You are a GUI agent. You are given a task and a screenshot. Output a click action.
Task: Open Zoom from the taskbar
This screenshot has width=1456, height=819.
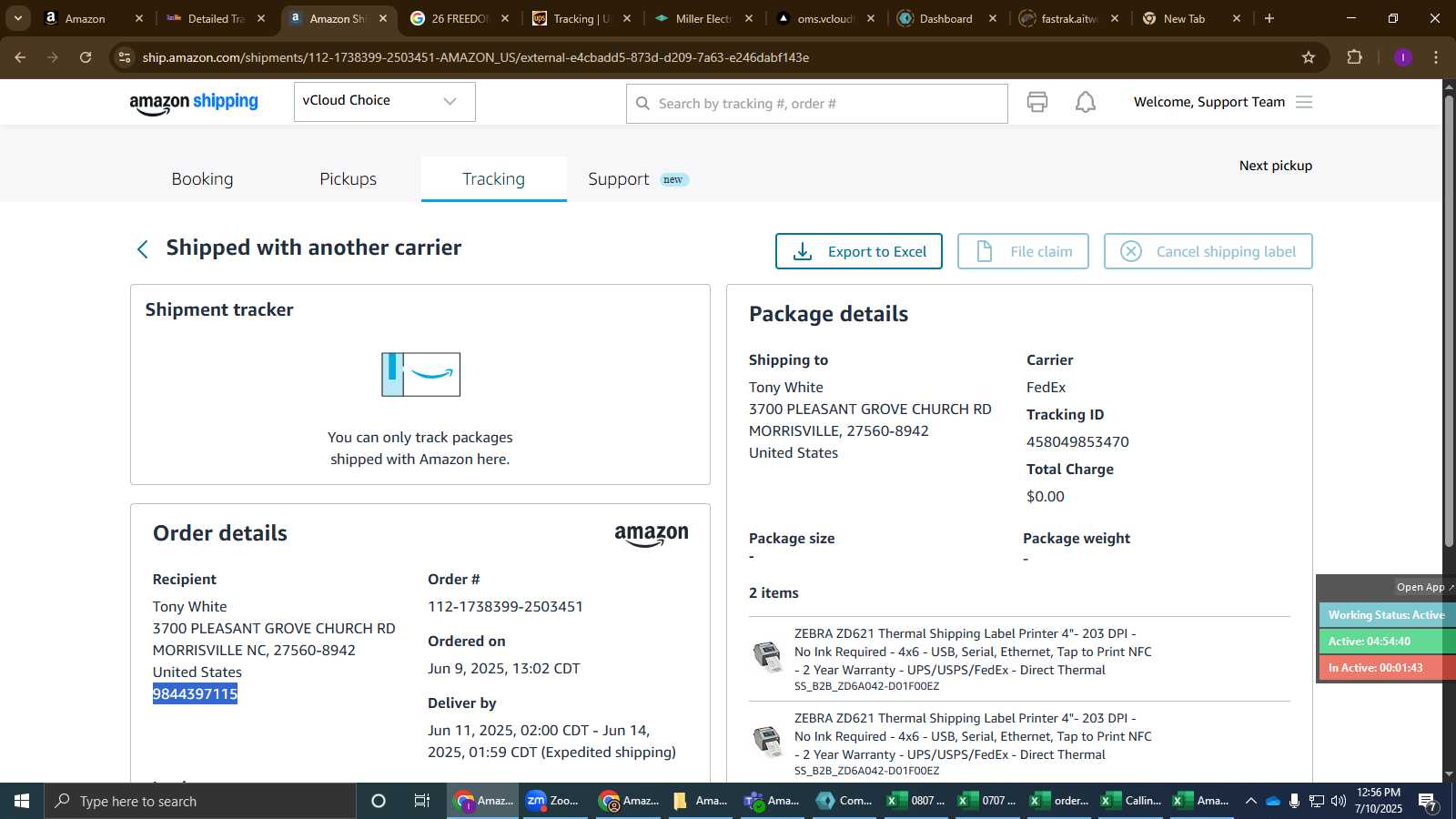[x=554, y=801]
